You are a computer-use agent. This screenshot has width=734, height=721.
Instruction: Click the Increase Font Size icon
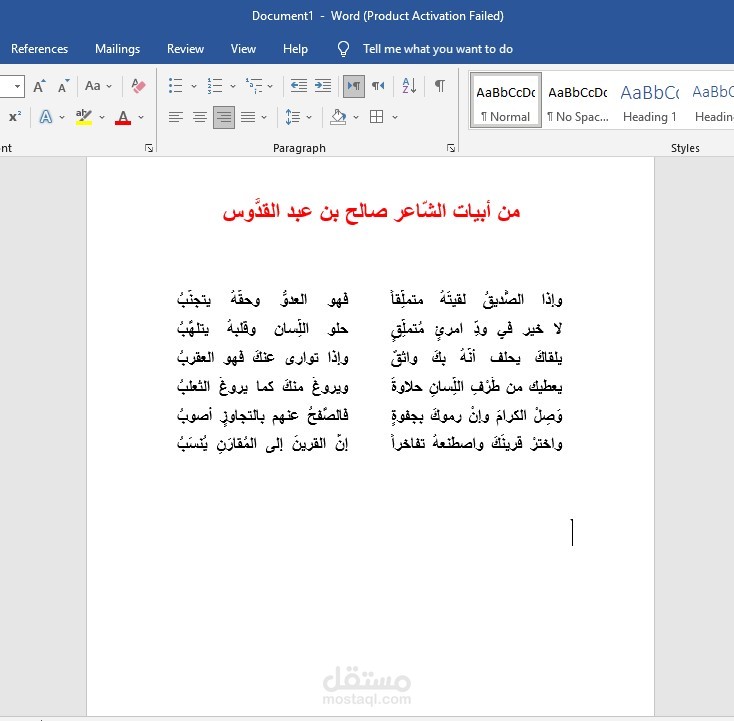point(39,86)
